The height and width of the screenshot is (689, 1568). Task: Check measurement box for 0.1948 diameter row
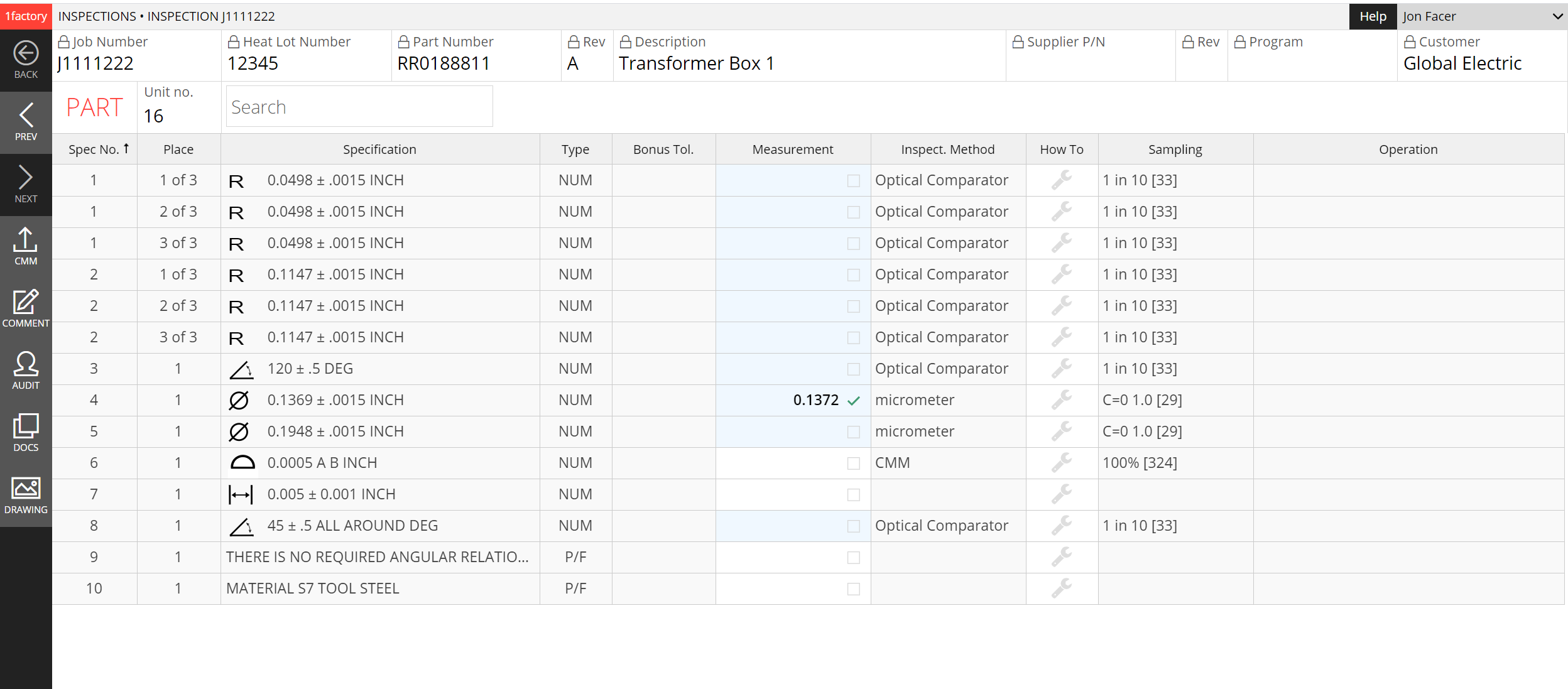point(853,431)
